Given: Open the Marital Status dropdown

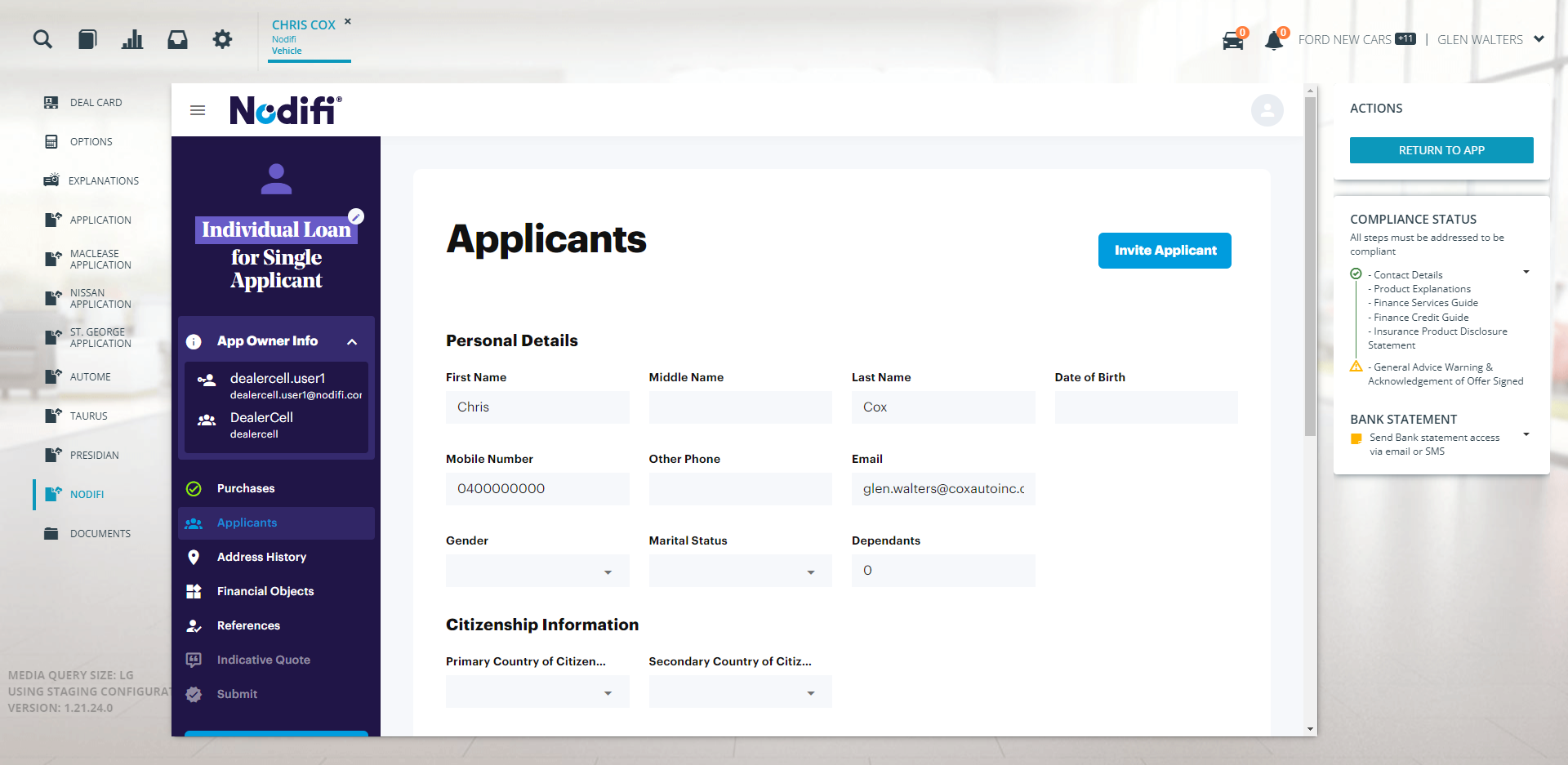Looking at the screenshot, I should pos(740,571).
